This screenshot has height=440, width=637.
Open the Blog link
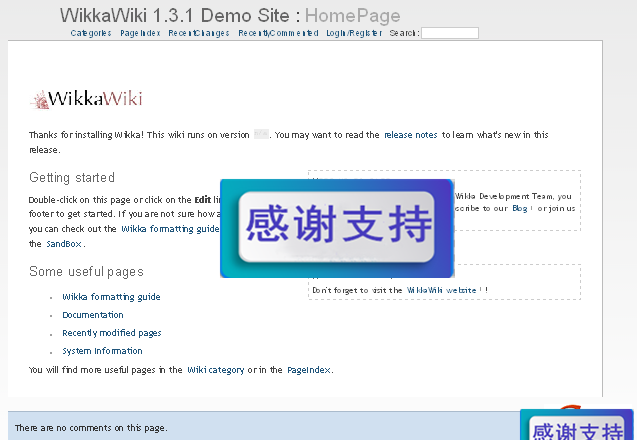pyautogui.click(x=520, y=208)
